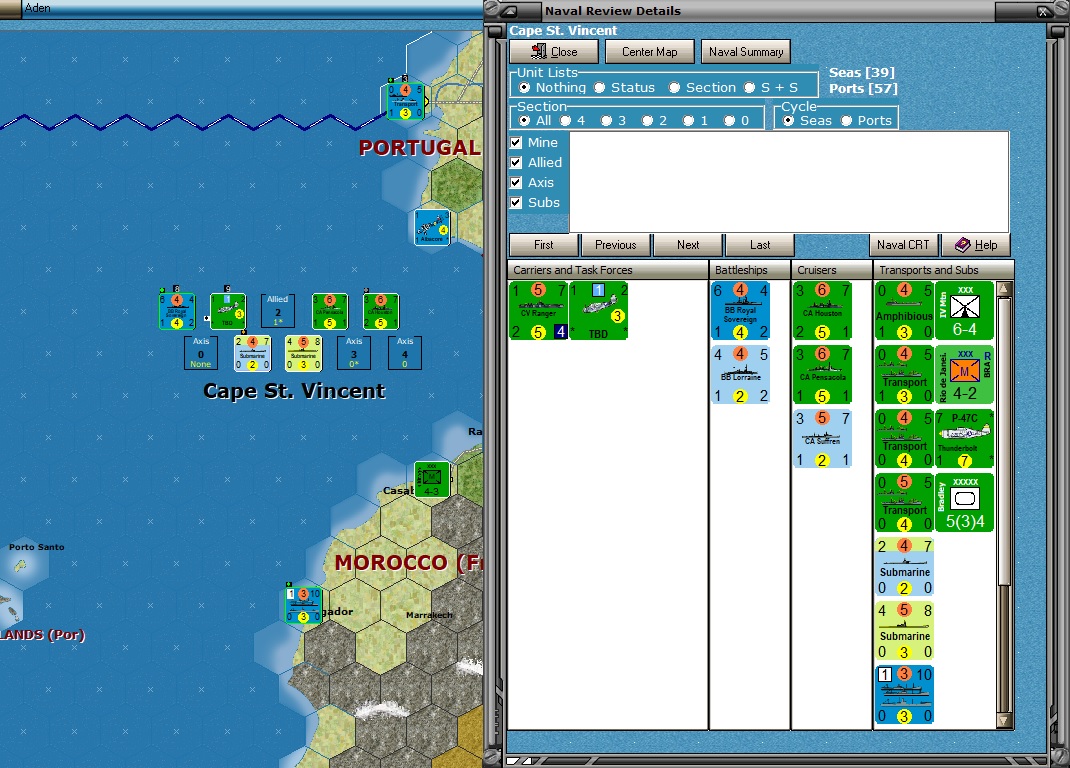Image resolution: width=1070 pixels, height=768 pixels.
Task: Select section 0 radio button
Action: click(729, 120)
